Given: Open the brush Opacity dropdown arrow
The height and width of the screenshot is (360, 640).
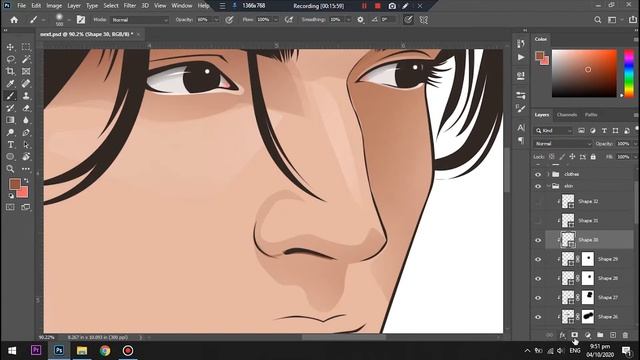Looking at the screenshot, I should point(216,20).
